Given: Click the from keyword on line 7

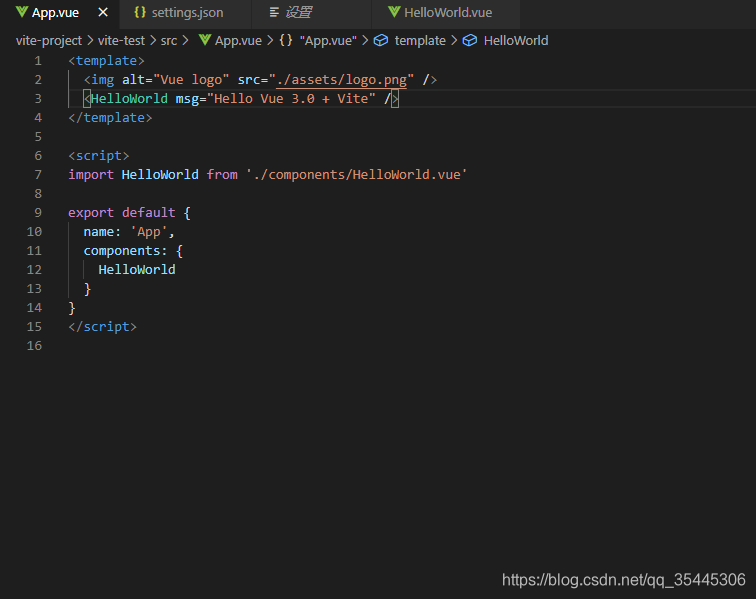Looking at the screenshot, I should tap(222, 175).
